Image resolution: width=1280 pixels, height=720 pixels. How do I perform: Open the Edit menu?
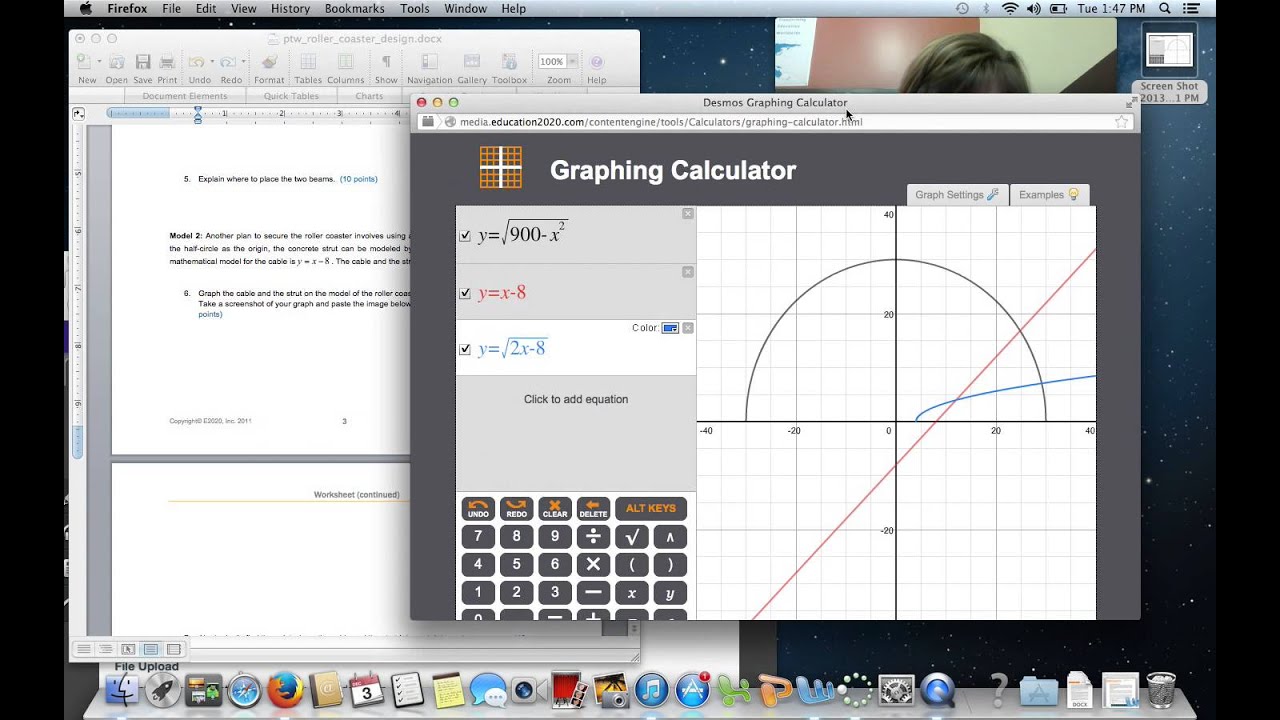click(206, 8)
